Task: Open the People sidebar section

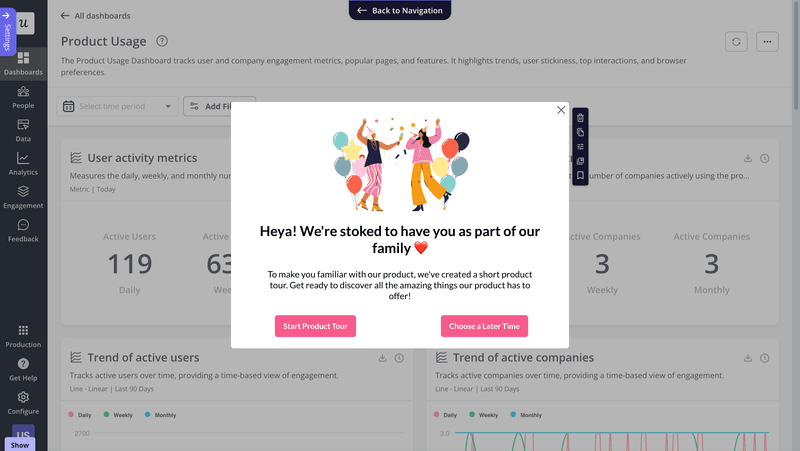Action: [23, 97]
